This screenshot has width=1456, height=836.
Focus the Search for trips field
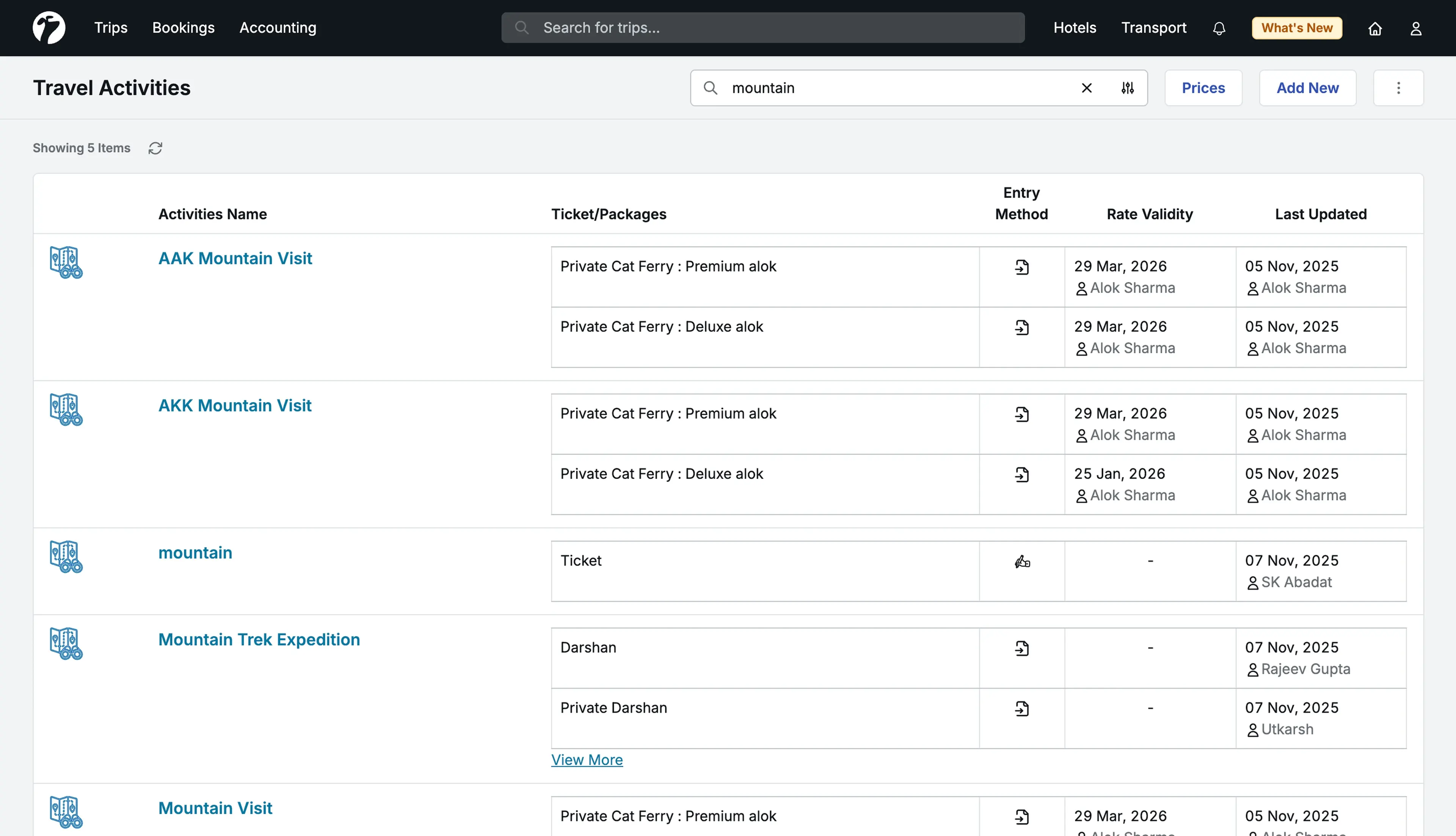pos(762,28)
